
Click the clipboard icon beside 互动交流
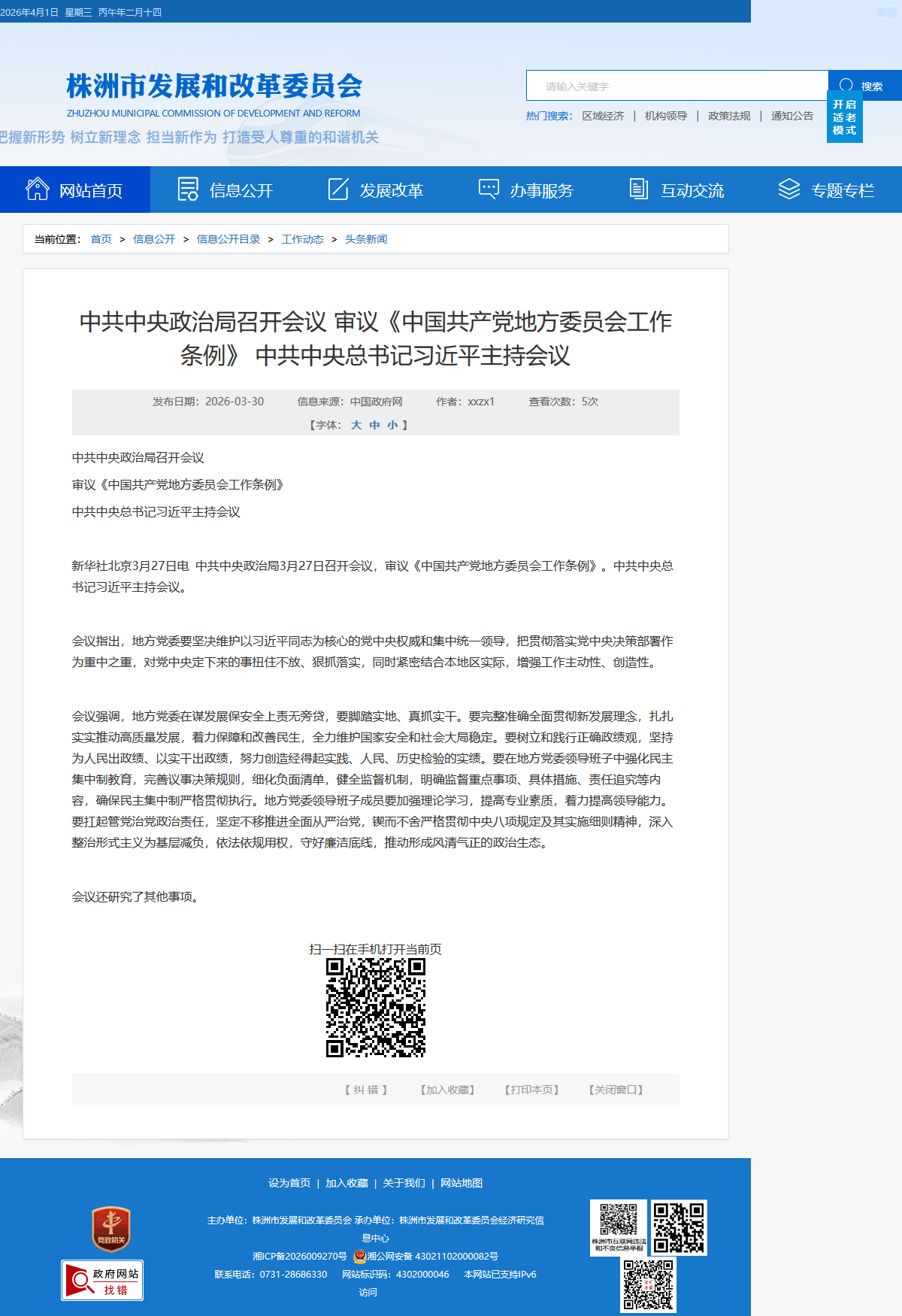(x=639, y=190)
